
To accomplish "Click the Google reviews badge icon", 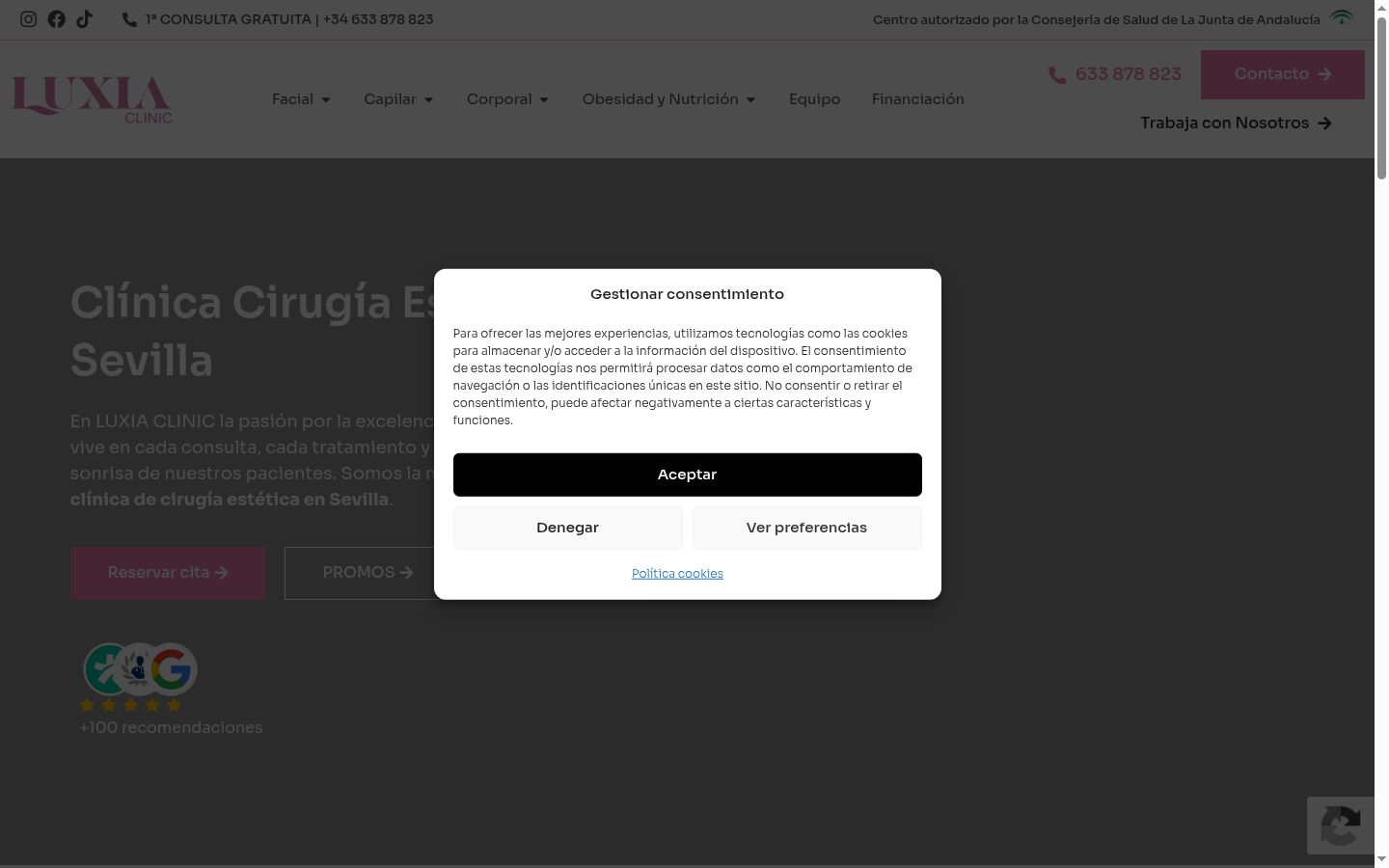I will (172, 668).
